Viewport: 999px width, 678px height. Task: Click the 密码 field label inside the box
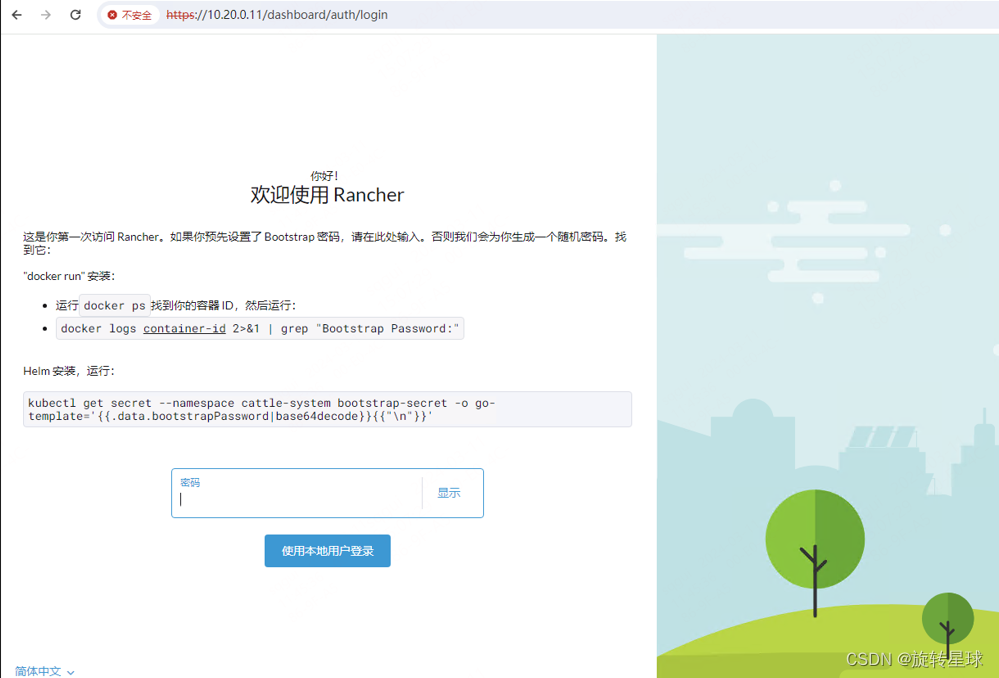(x=191, y=482)
